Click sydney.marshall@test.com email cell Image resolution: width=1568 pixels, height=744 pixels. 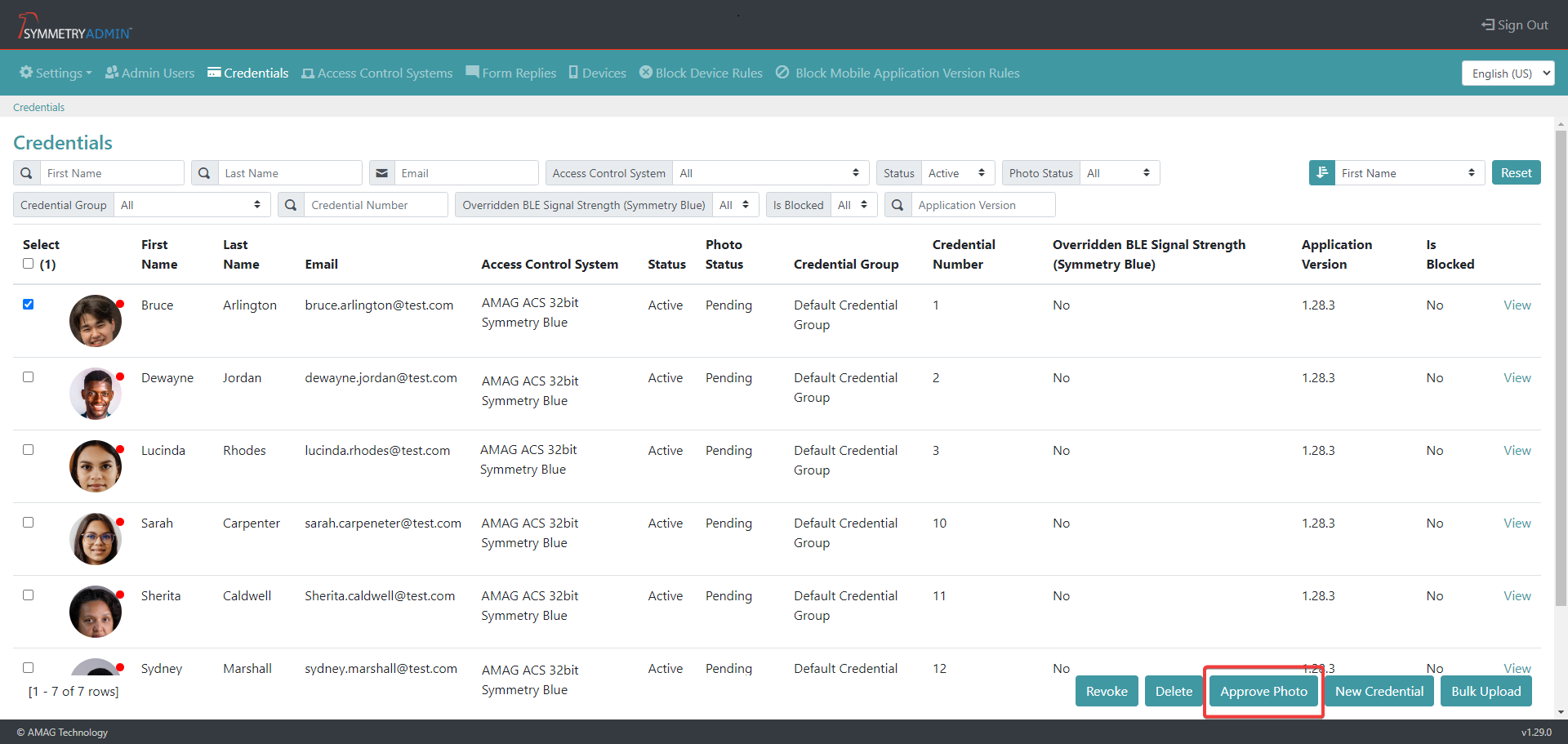(381, 668)
